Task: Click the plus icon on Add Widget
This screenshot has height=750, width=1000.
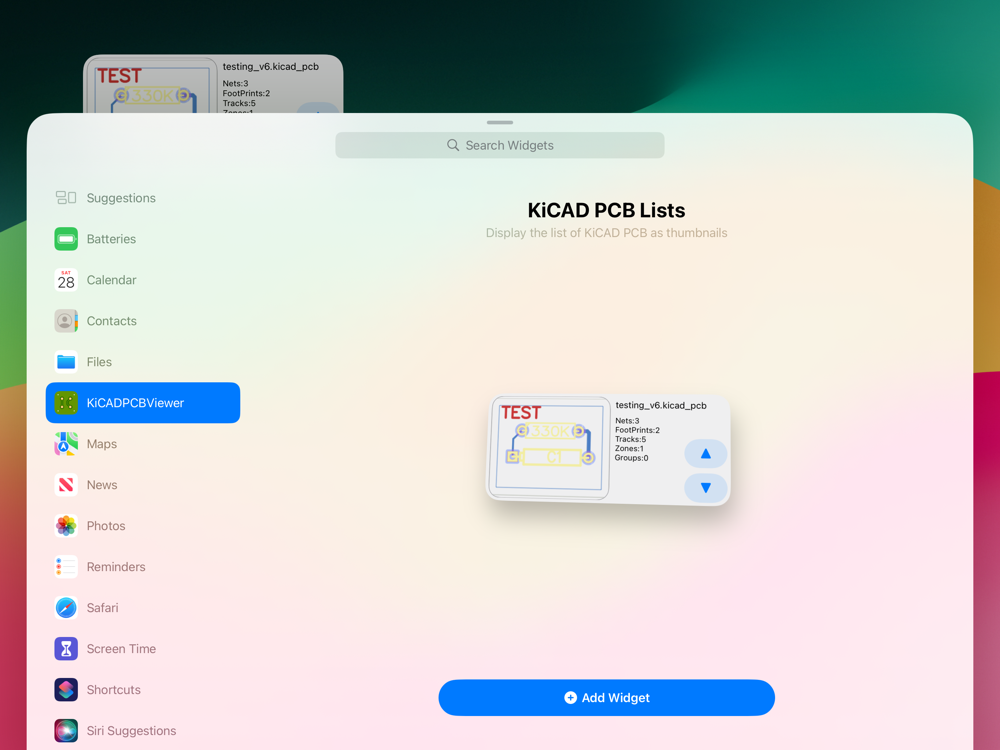Action: [570, 698]
